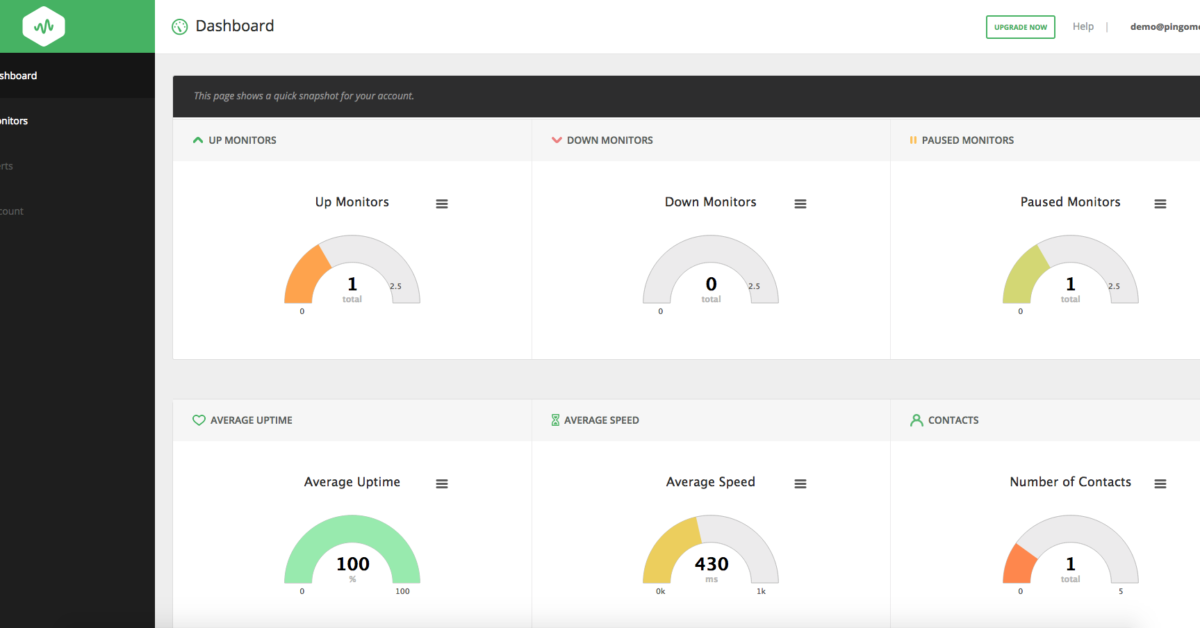Click the person icon beside CONTACTS
Viewport: 1200px width, 628px height.
[x=916, y=420]
